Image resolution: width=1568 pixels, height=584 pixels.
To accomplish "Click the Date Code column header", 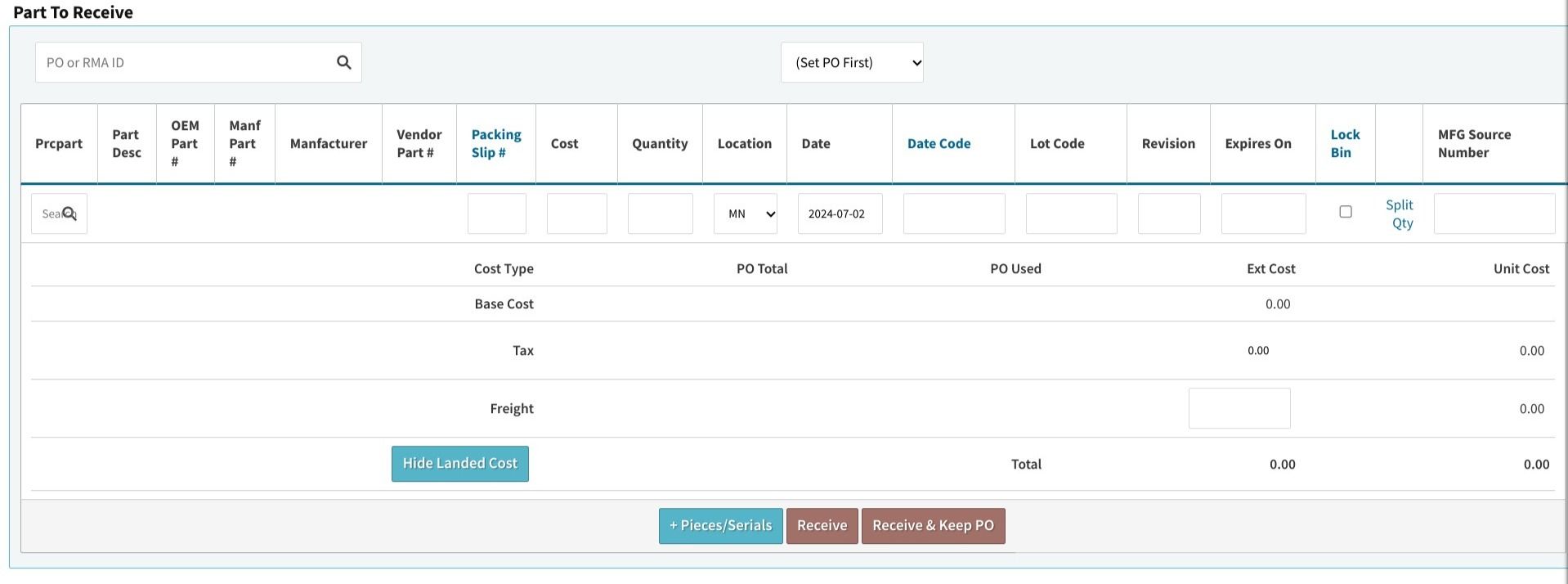I will point(939,144).
